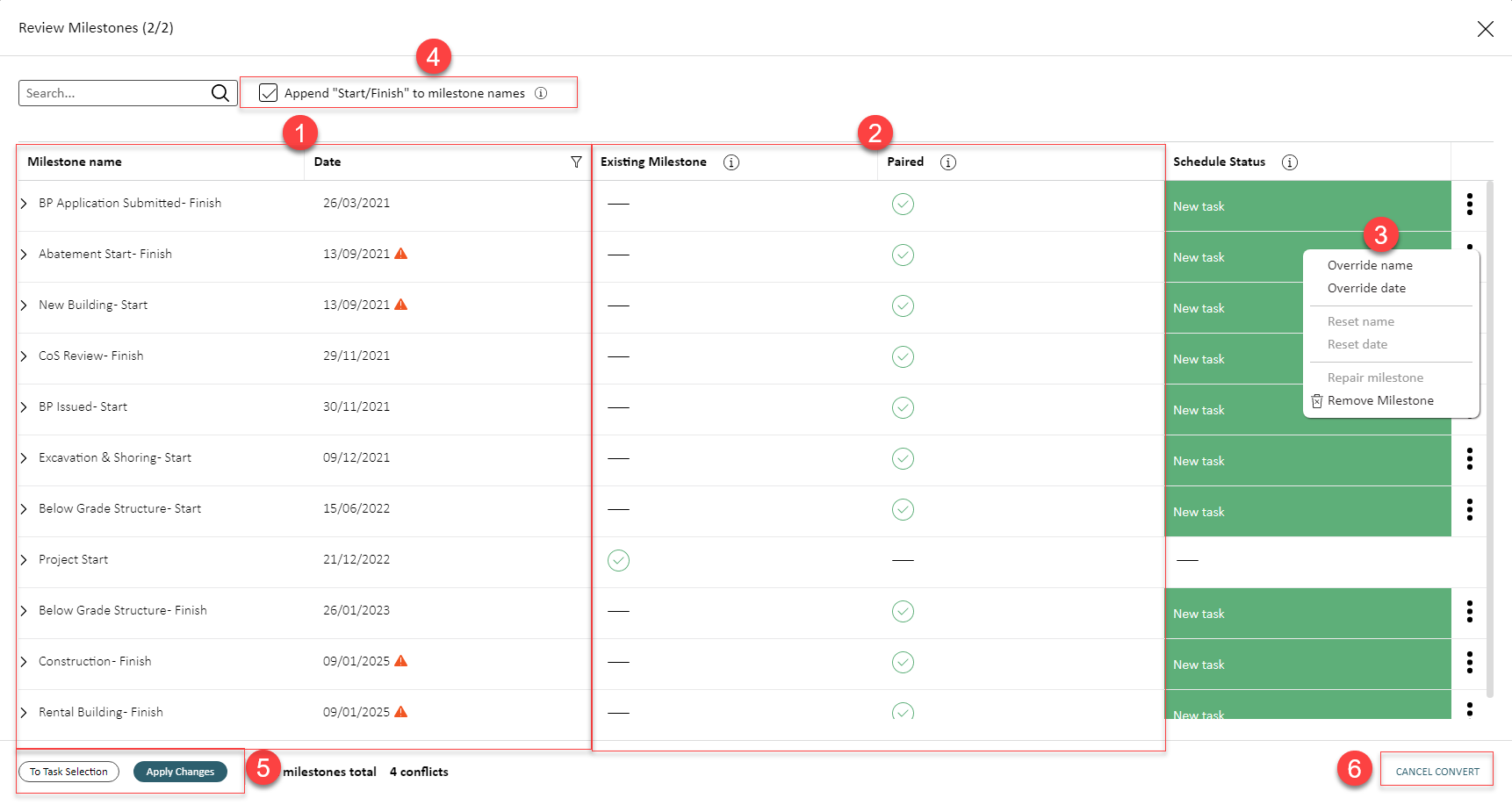Screen dimensions: 1512x805
Task: Click the Review Milestones (2/2) title
Action: click(x=96, y=28)
